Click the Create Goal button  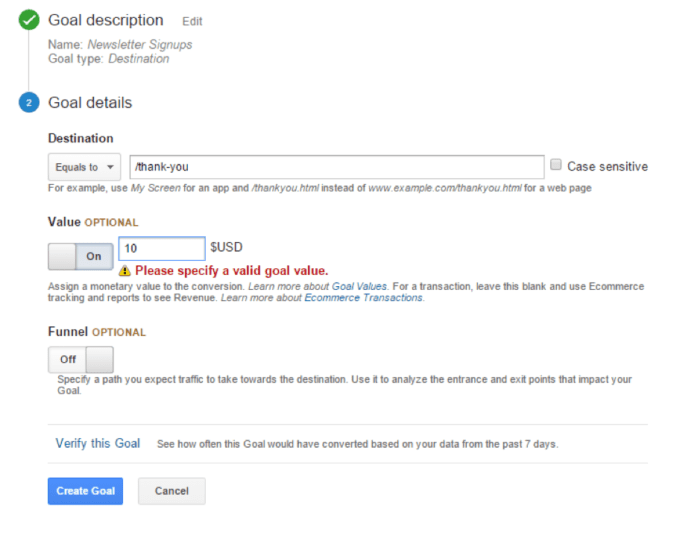pos(85,491)
